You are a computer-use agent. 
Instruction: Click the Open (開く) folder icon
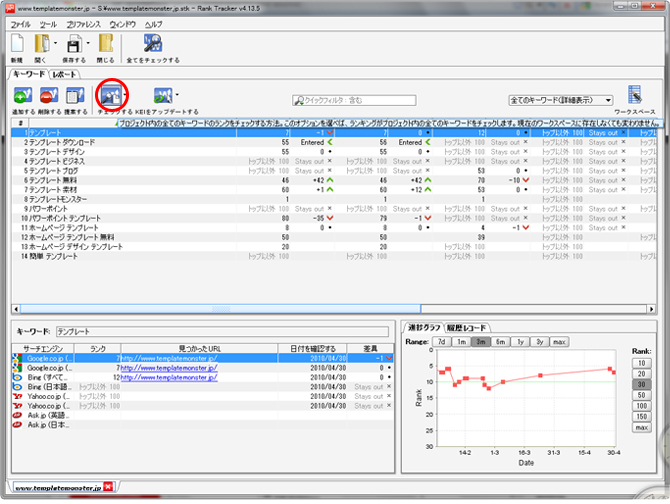tap(42, 44)
